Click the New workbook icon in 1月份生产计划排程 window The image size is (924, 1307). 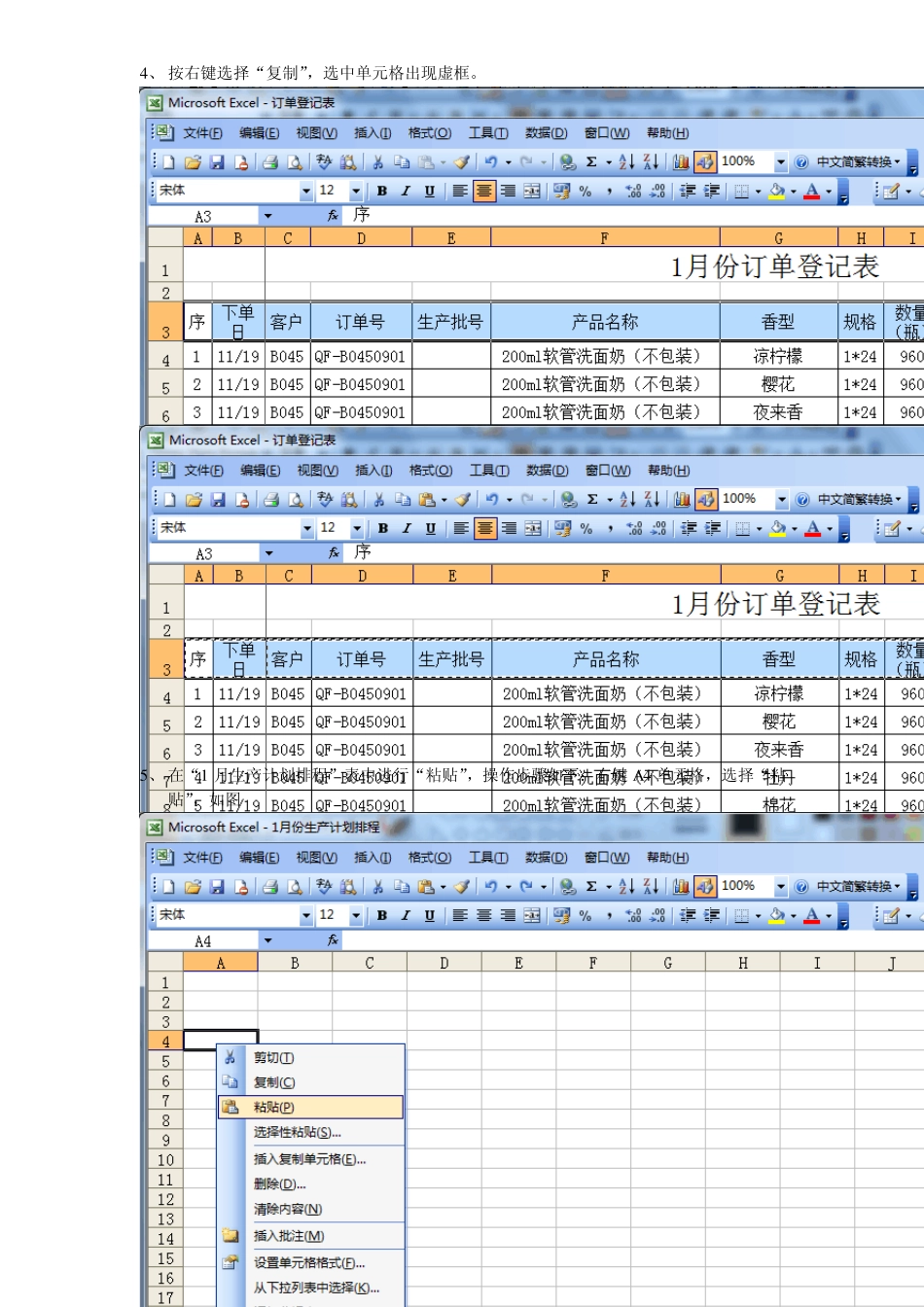pos(169,886)
